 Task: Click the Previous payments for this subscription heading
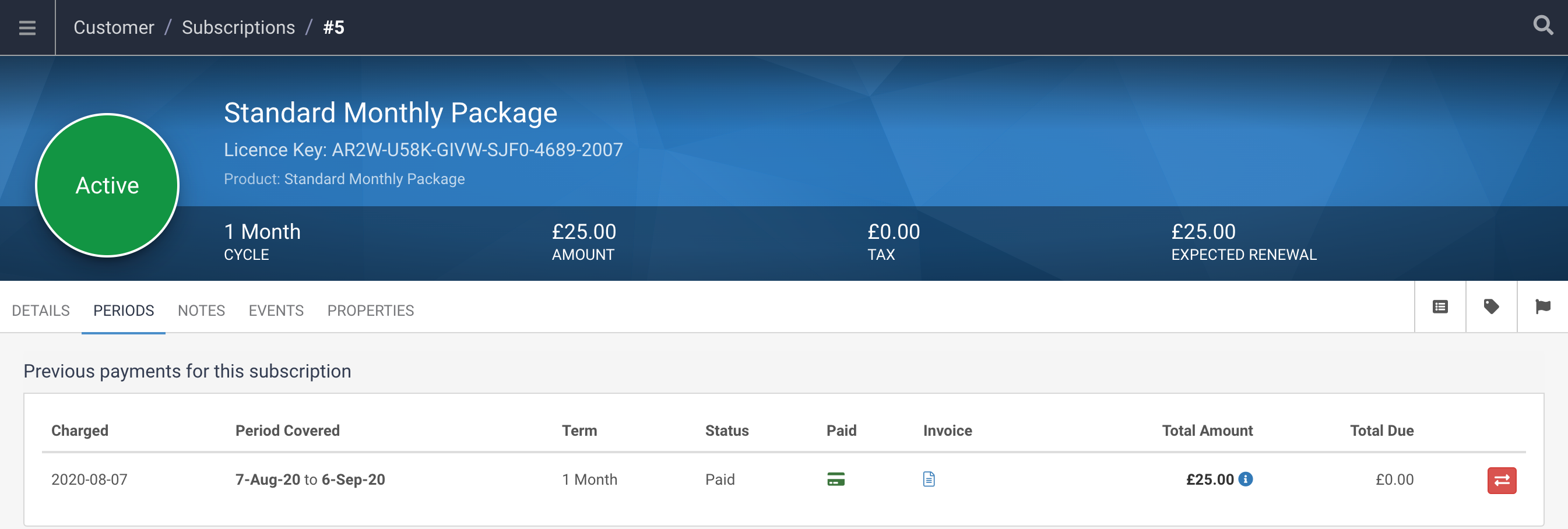pyautogui.click(x=188, y=371)
